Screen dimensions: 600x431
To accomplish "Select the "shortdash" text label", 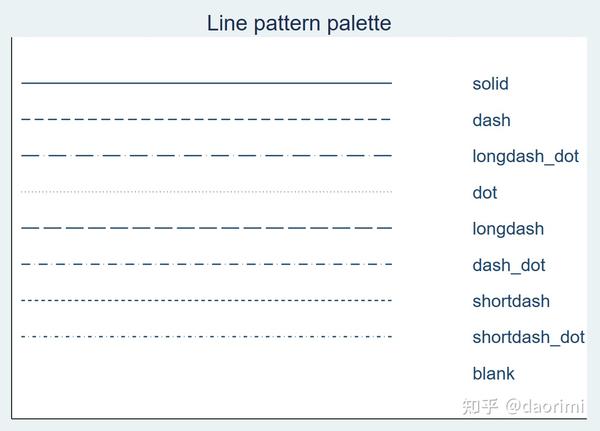I will (511, 301).
